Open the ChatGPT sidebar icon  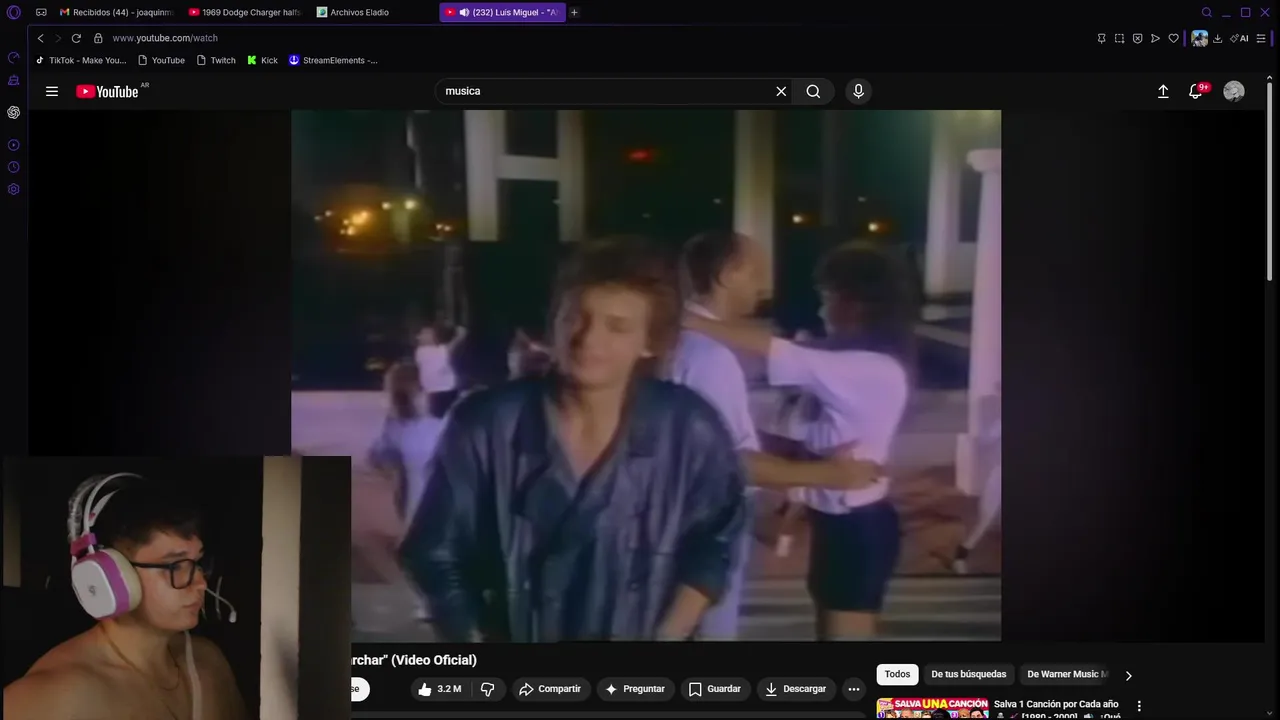click(14, 112)
